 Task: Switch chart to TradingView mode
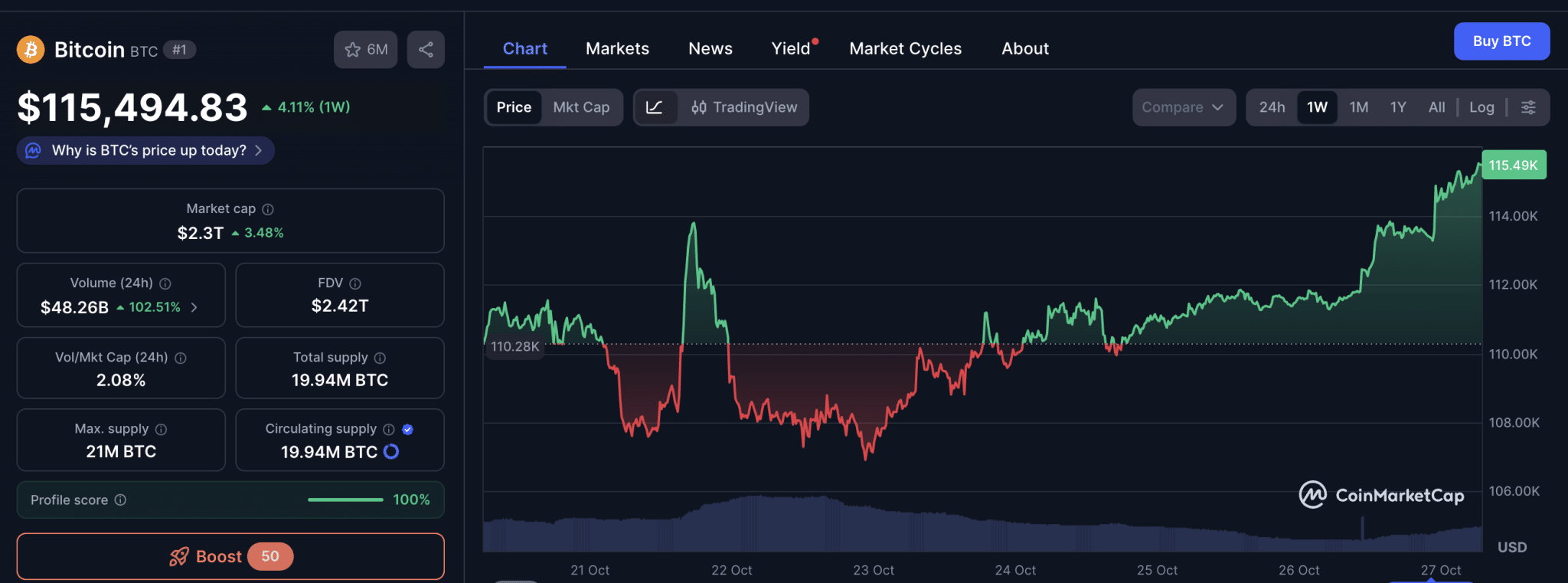744,107
